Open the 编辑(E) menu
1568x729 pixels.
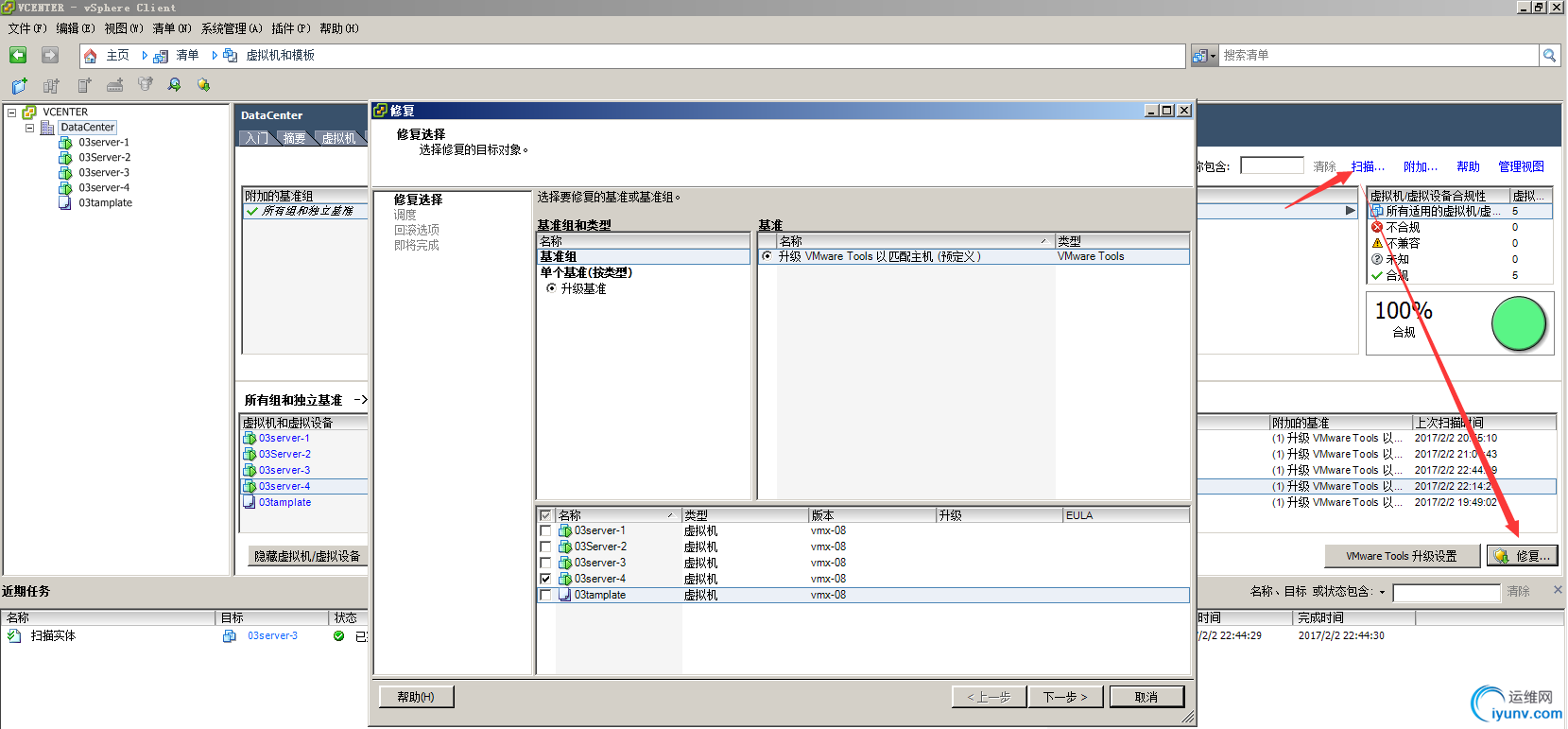point(76,29)
